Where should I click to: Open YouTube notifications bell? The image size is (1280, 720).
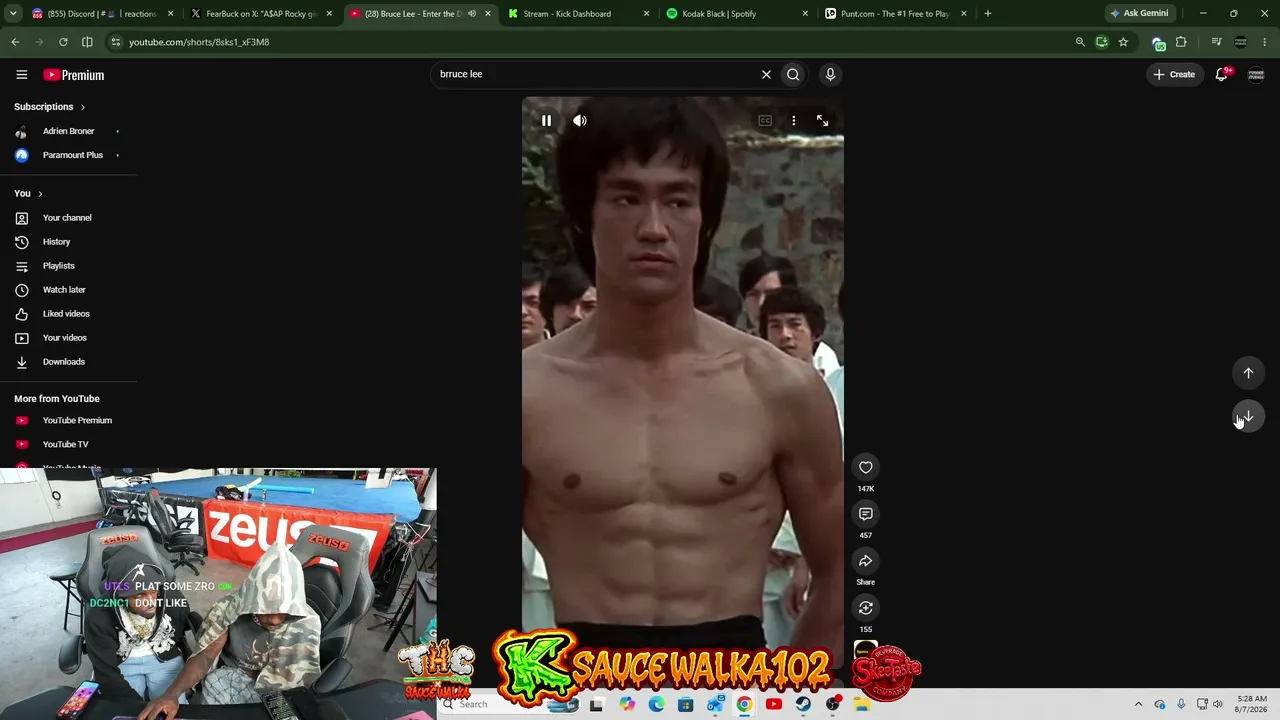pyautogui.click(x=1222, y=74)
